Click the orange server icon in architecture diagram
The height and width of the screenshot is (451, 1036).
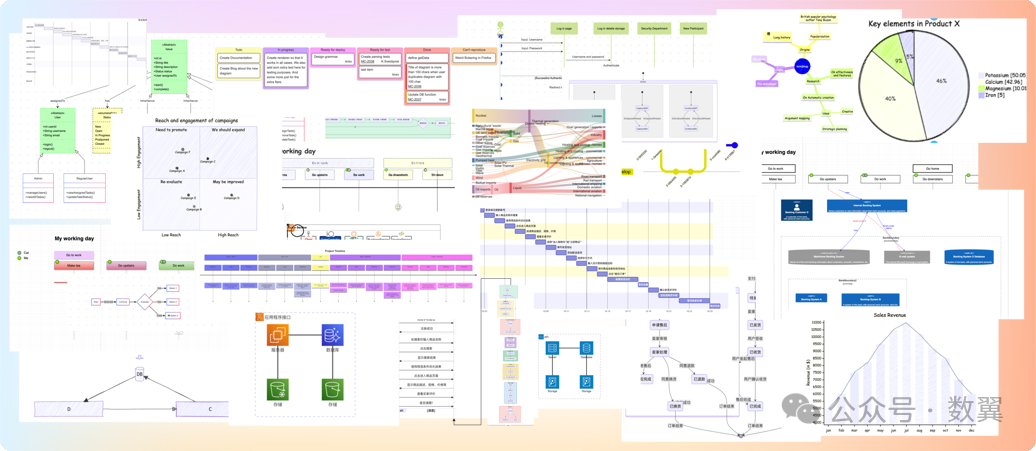click(278, 335)
